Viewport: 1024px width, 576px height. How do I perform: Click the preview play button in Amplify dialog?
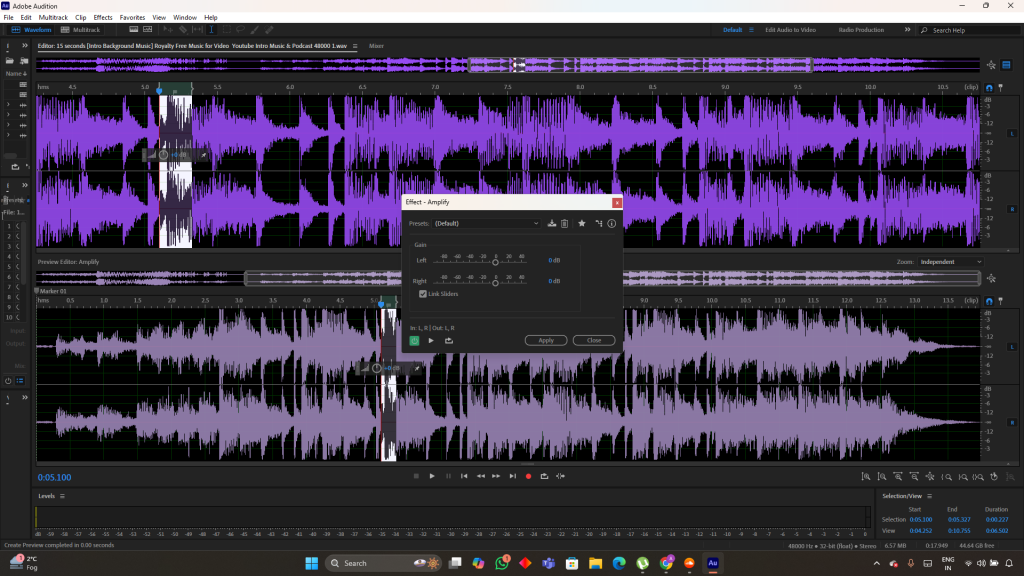[x=431, y=340]
